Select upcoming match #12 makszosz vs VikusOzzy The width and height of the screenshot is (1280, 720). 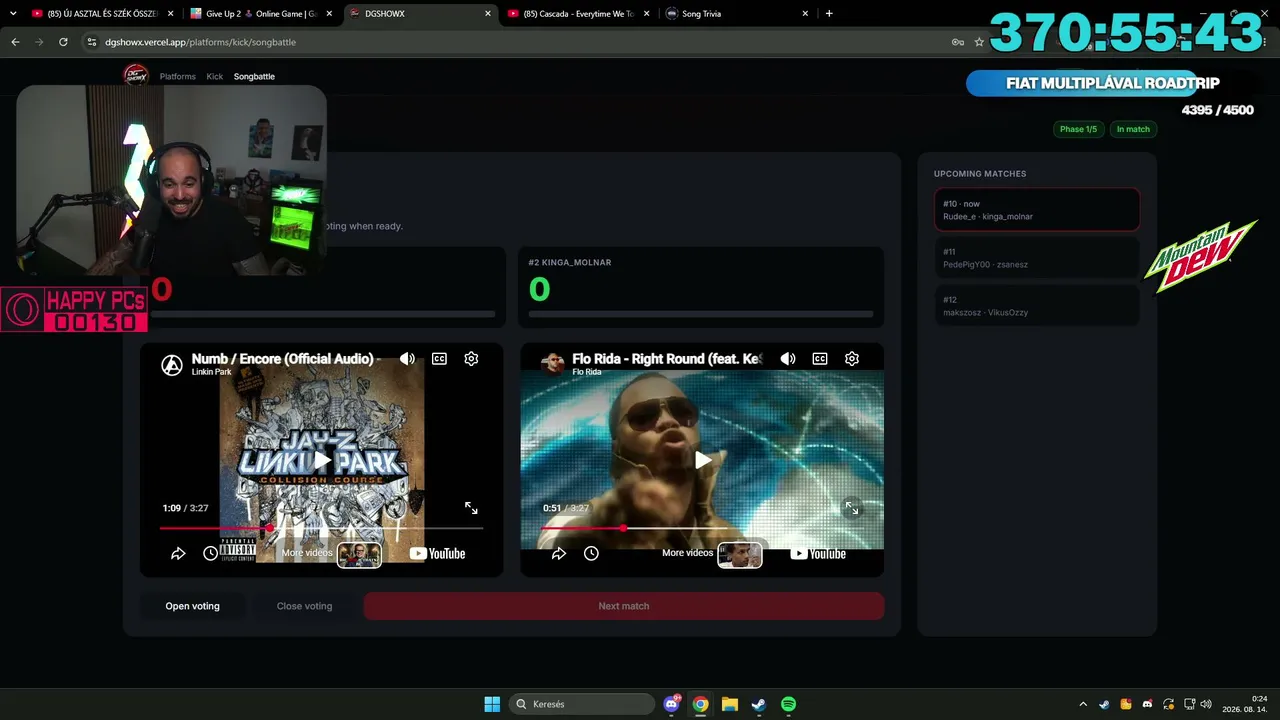pyautogui.click(x=1037, y=306)
